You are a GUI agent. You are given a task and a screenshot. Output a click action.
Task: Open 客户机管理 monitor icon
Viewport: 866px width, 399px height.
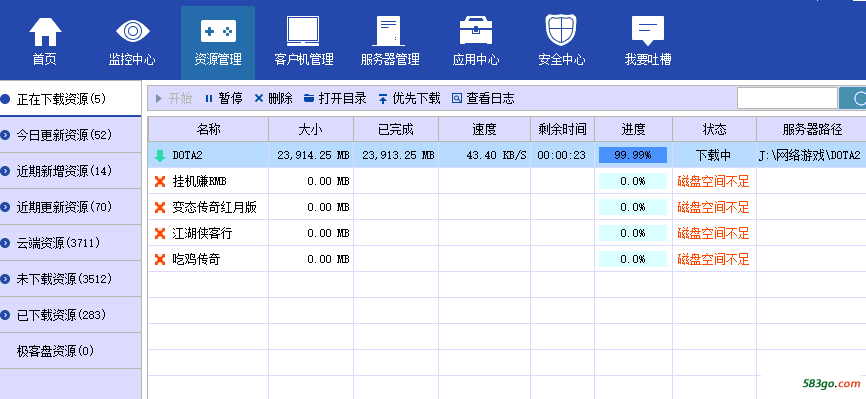click(303, 31)
